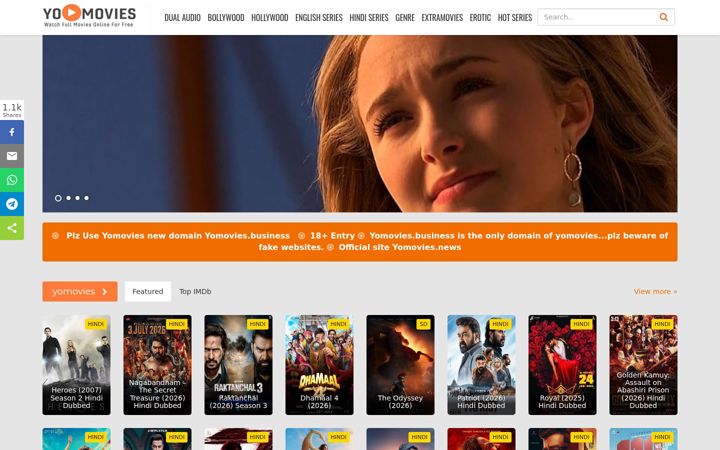Open the Erotic menu item

point(480,17)
